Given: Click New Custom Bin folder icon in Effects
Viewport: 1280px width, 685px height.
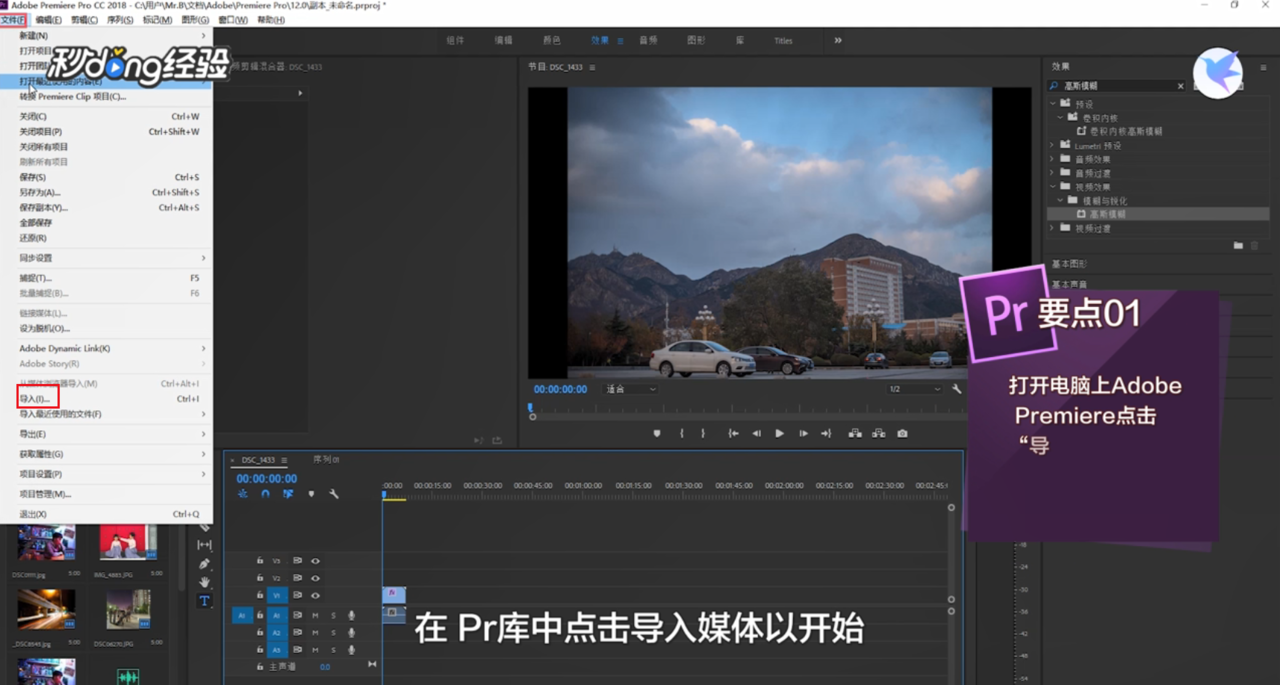Looking at the screenshot, I should [1238, 245].
